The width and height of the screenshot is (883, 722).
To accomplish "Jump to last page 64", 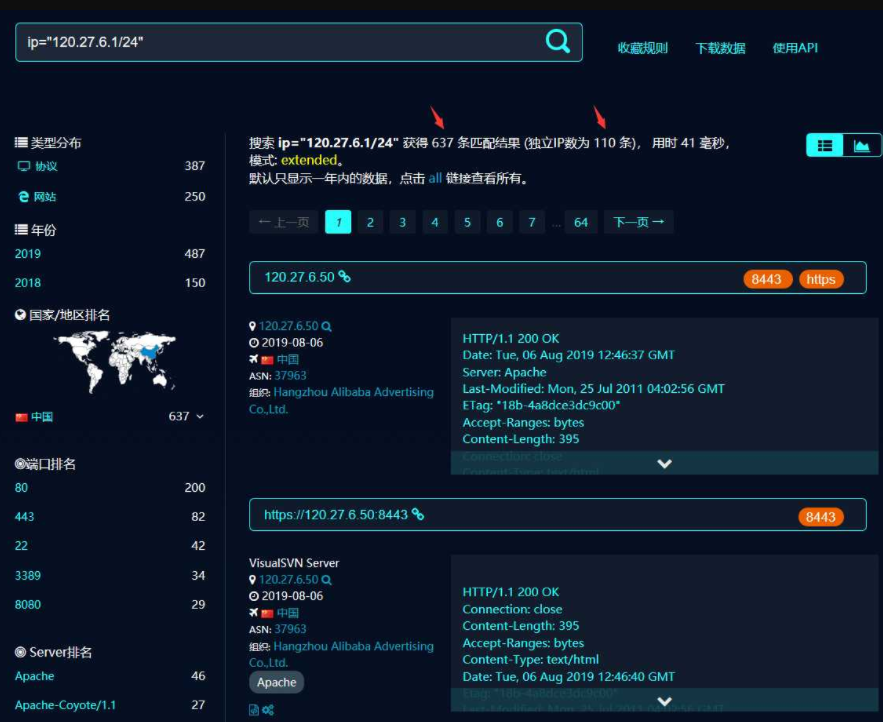I will (581, 222).
